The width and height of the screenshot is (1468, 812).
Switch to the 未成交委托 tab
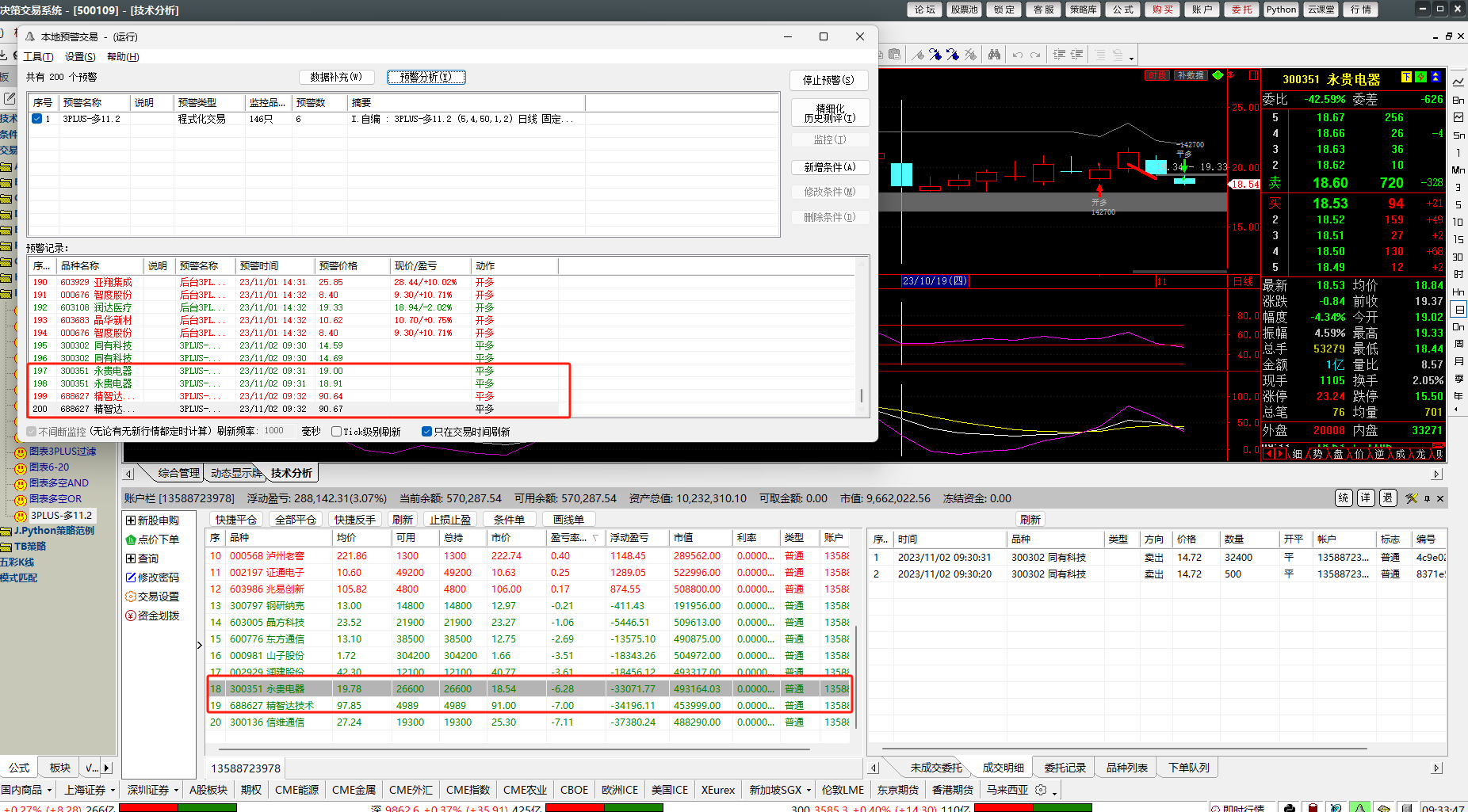[935, 768]
